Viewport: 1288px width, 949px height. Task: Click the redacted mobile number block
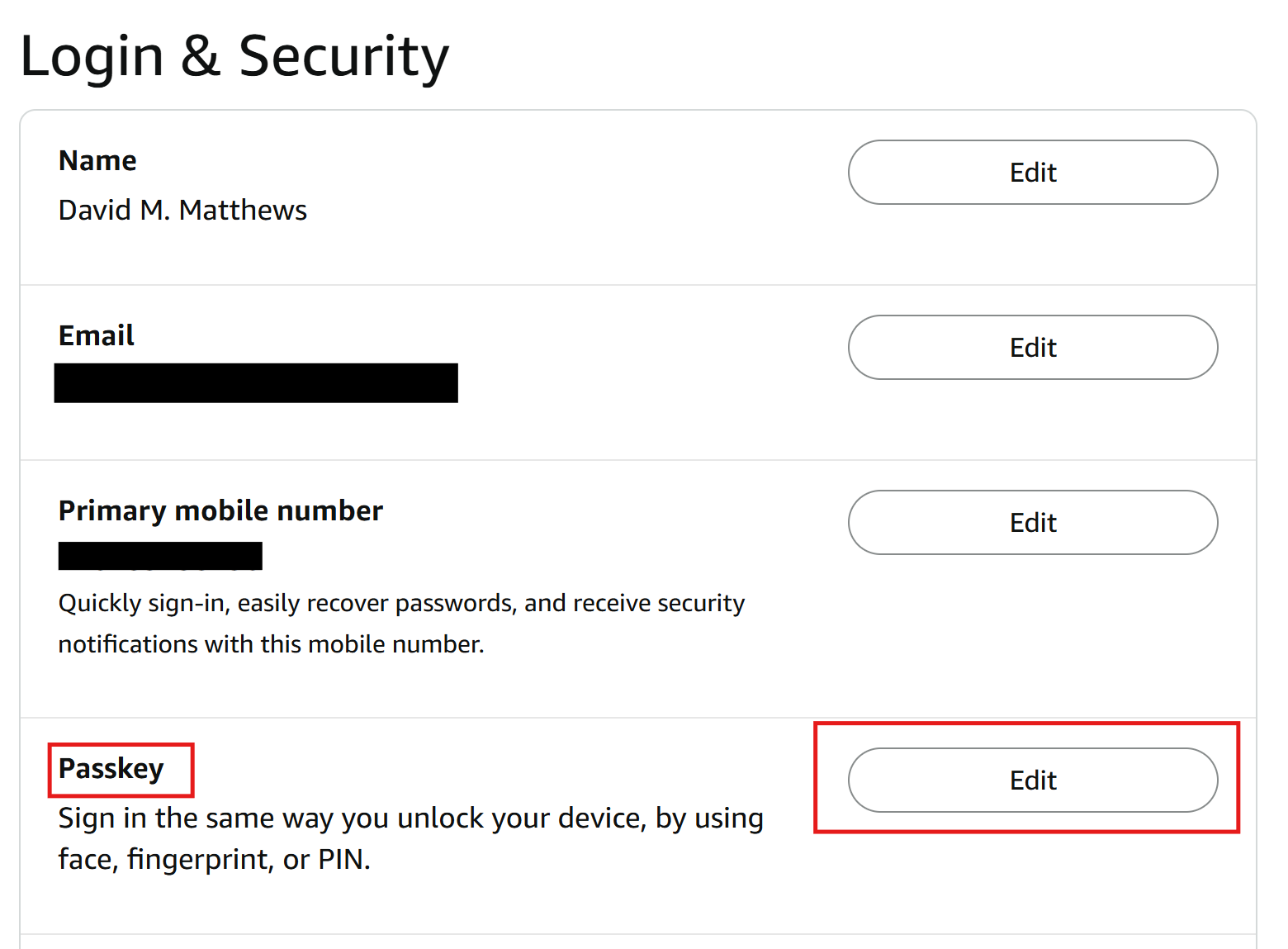pos(160,556)
